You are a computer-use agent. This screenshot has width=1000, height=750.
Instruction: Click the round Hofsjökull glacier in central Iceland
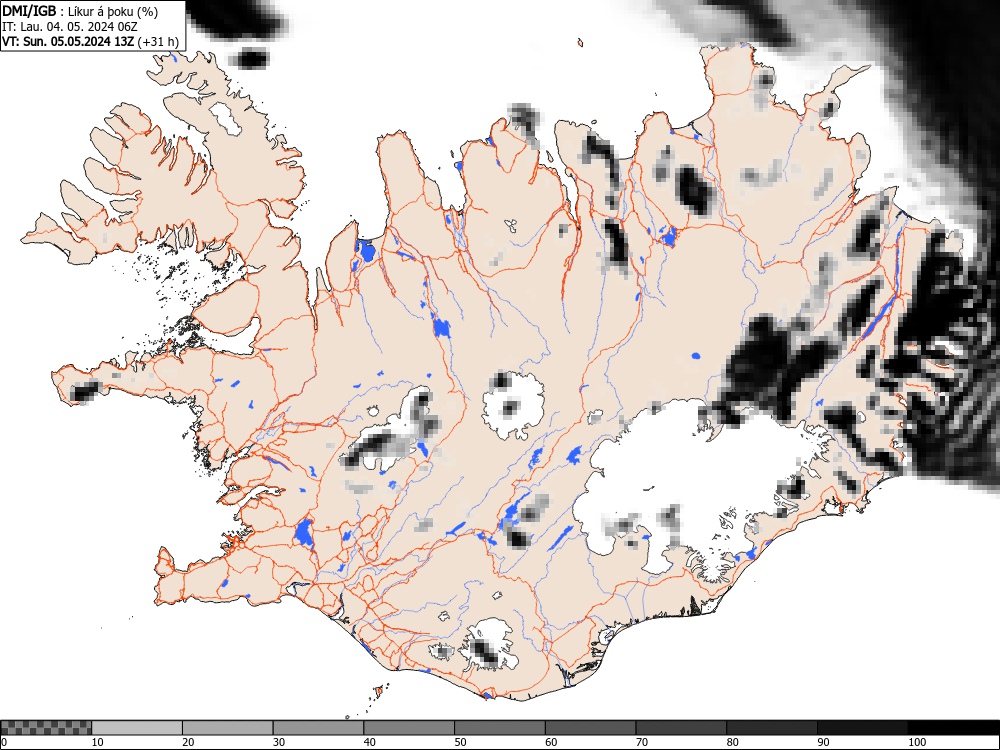tap(513, 405)
